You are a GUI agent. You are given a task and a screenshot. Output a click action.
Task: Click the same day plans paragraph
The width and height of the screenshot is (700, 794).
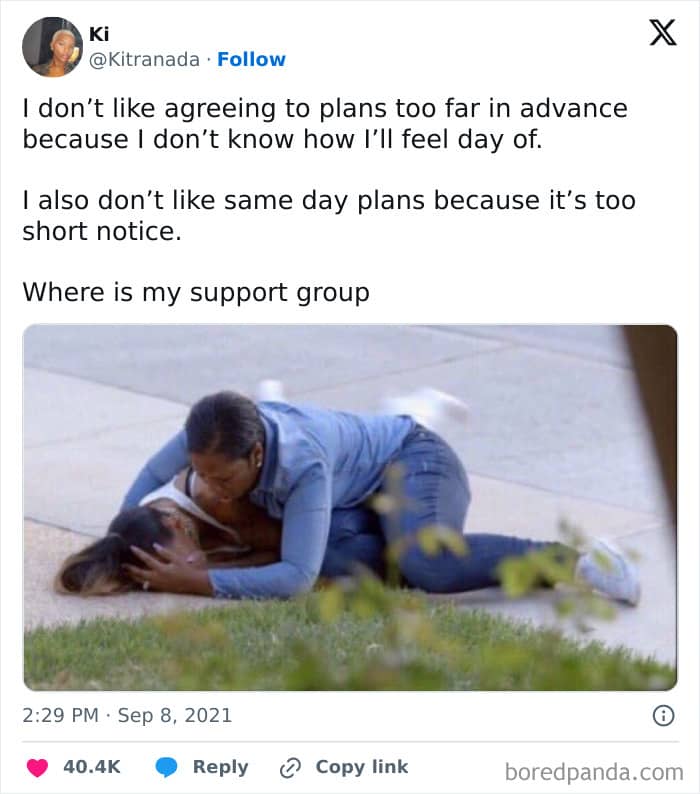[x=329, y=216]
